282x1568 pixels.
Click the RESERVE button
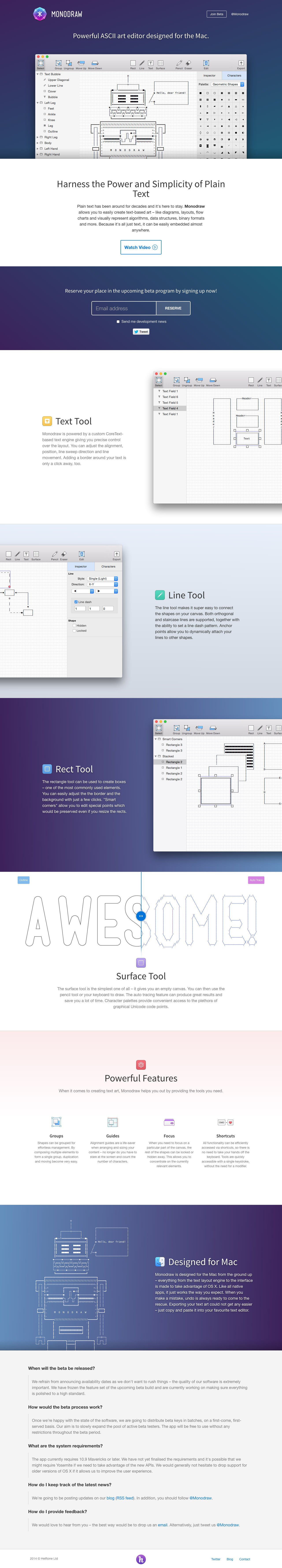173,308
